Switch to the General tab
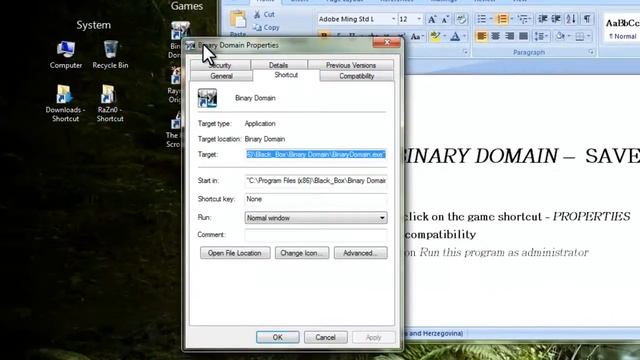This screenshot has height=360, width=640. (222, 76)
